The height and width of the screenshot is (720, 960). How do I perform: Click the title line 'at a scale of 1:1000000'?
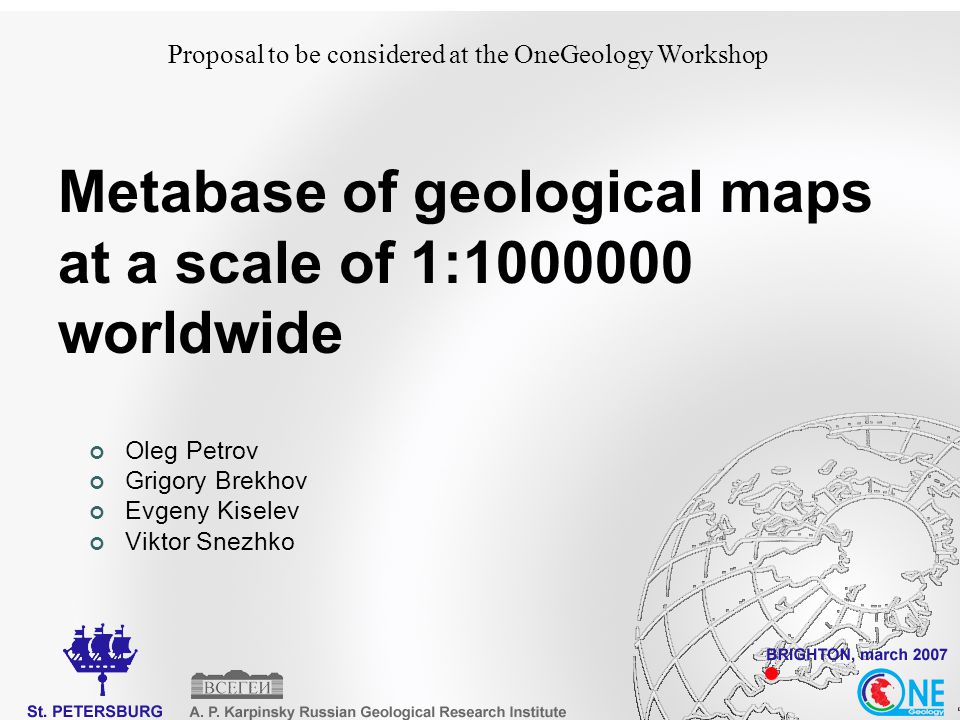[375, 263]
